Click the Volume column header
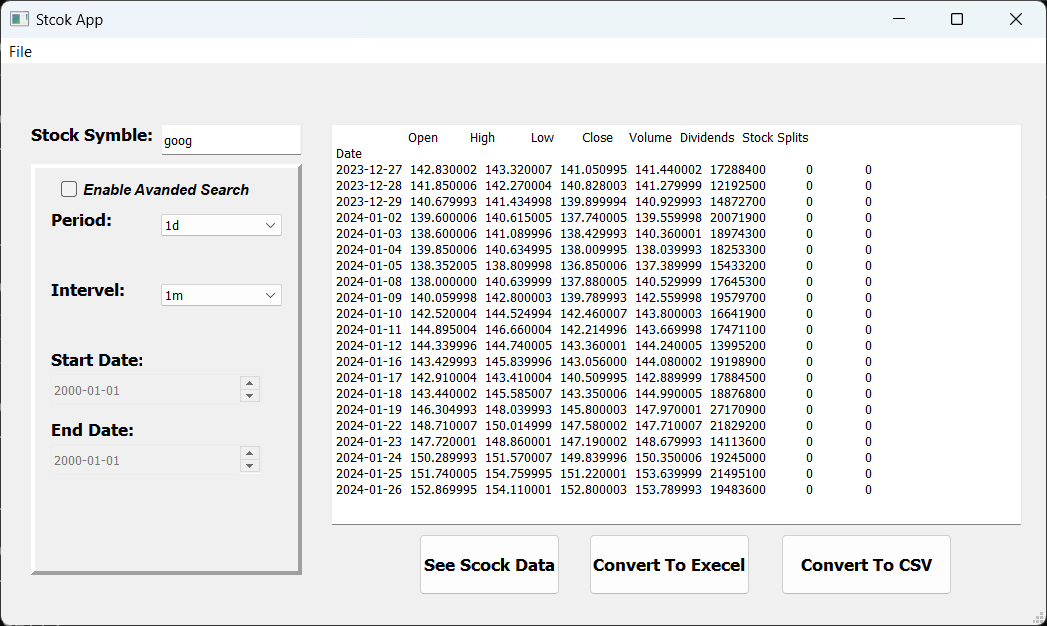The width and height of the screenshot is (1047, 626). point(650,137)
